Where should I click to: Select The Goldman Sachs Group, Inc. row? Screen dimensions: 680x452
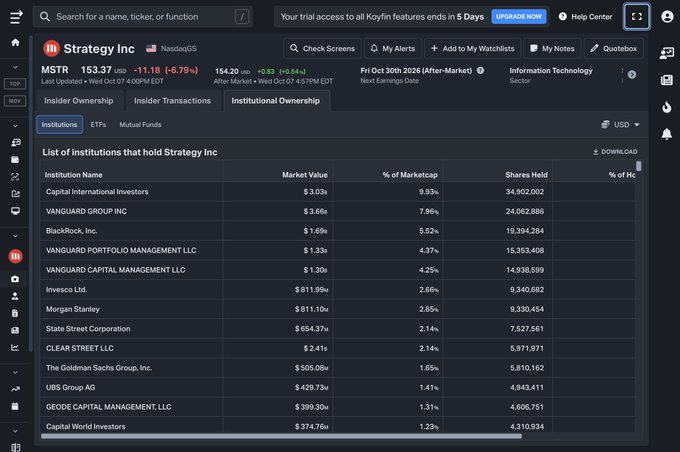(x=338, y=368)
